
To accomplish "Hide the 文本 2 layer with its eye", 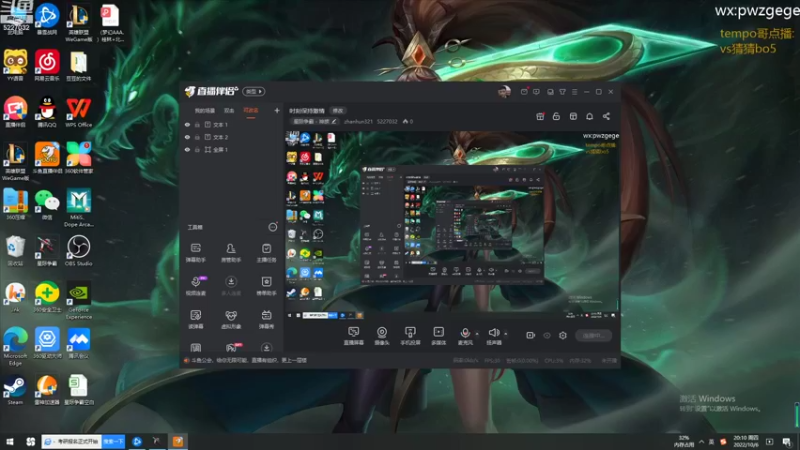I will (x=187, y=137).
